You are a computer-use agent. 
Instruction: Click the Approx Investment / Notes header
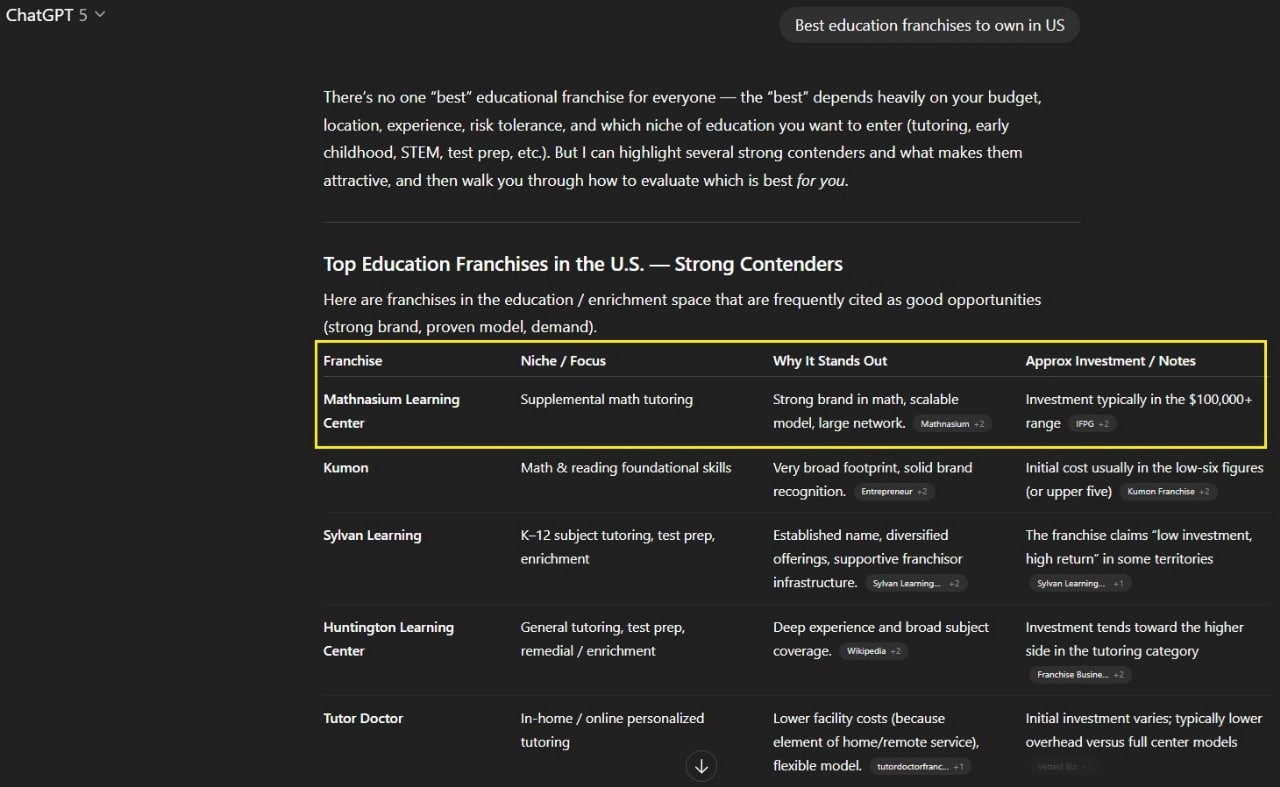coord(1110,361)
